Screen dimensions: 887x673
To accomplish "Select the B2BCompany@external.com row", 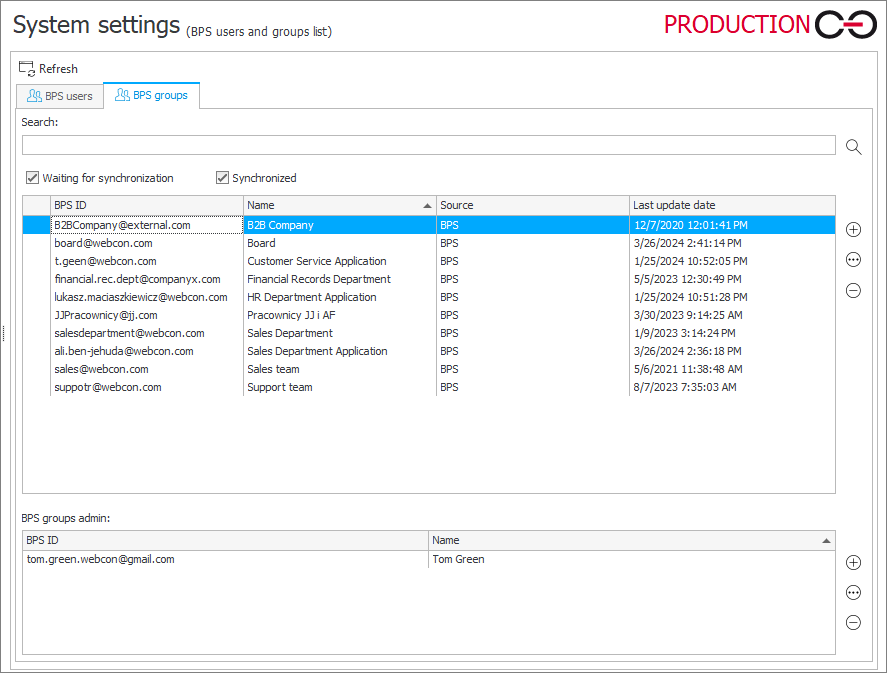I will tap(429, 225).
